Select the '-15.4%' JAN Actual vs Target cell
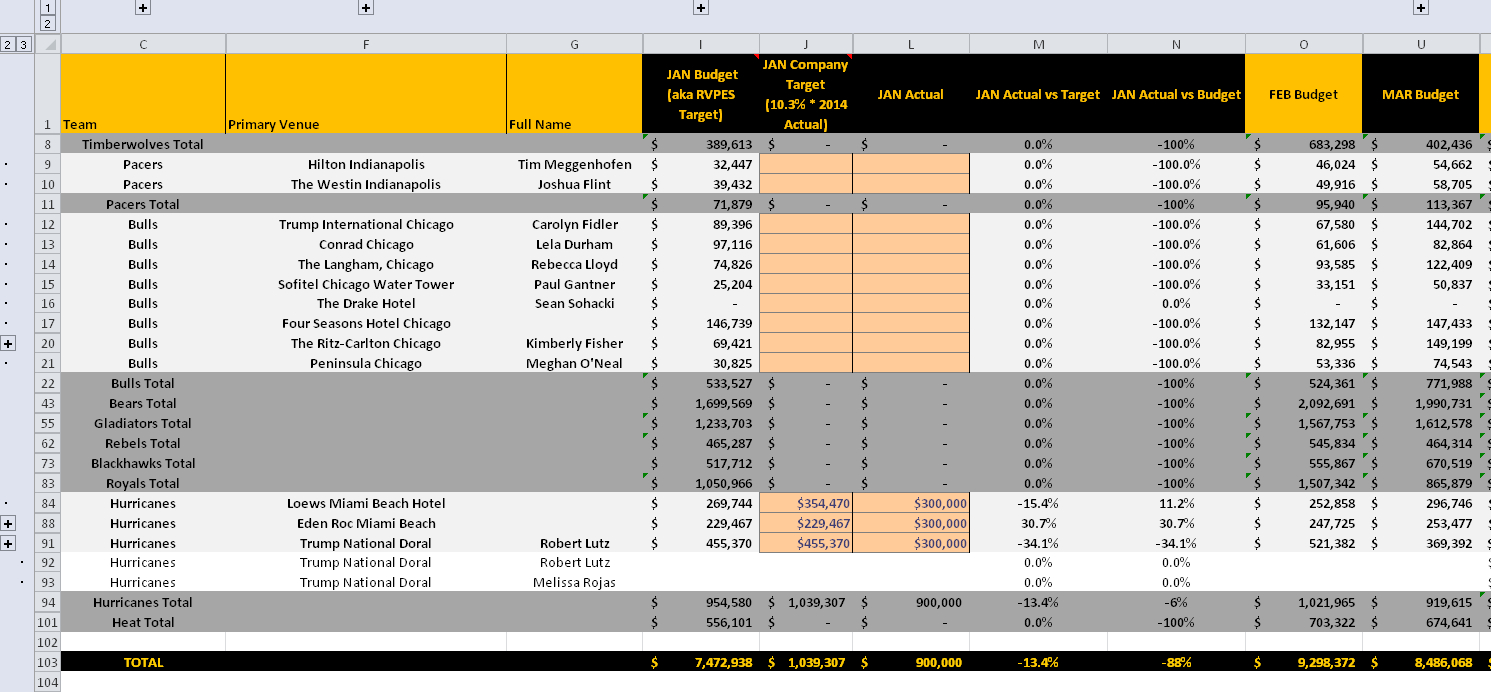This screenshot has height=692, width=1491. pos(1039,503)
